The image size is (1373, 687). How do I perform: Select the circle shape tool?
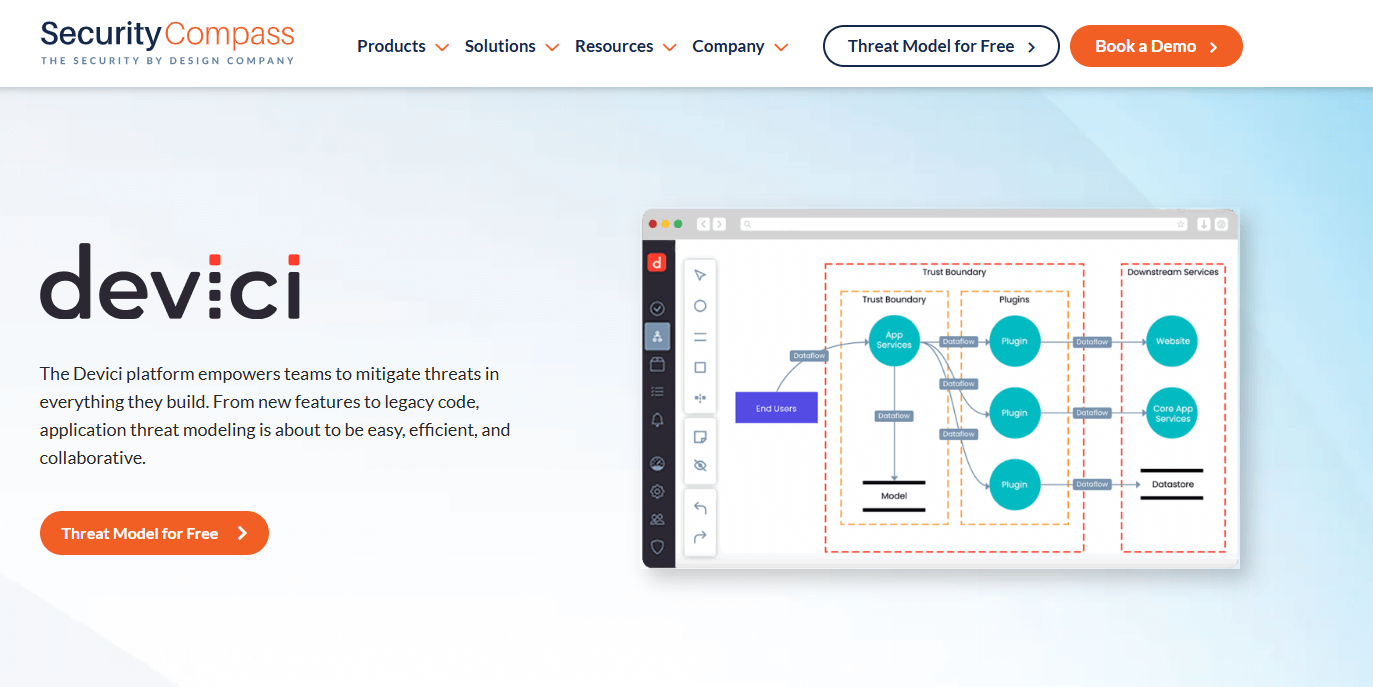(700, 306)
